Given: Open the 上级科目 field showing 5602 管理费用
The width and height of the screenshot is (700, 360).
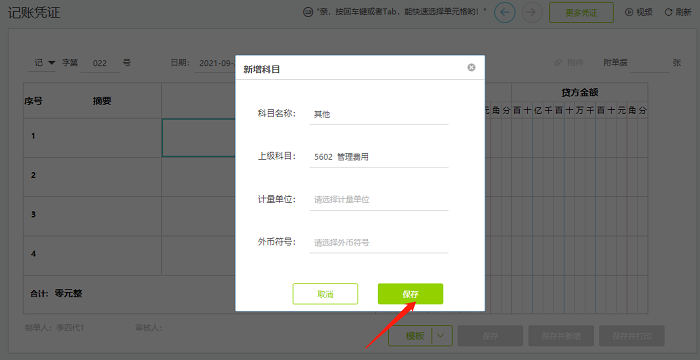Looking at the screenshot, I should pyautogui.click(x=379, y=157).
